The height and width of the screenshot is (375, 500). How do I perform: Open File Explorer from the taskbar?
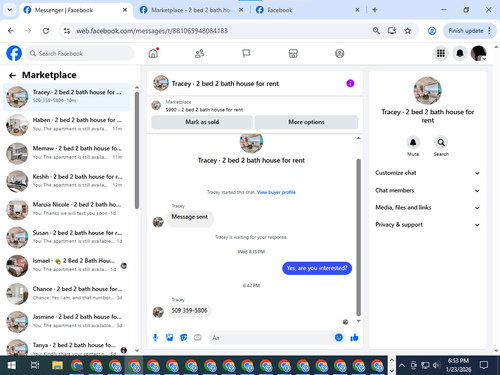[57, 366]
